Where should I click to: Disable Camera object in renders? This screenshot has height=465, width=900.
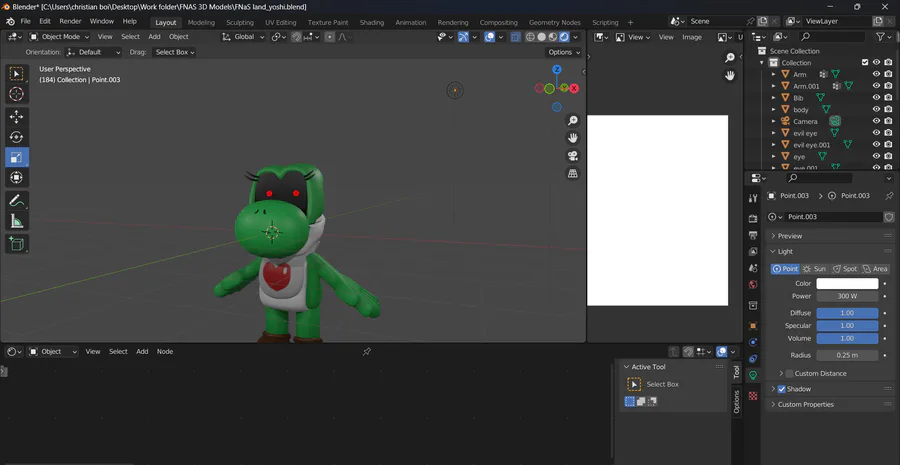coord(889,121)
